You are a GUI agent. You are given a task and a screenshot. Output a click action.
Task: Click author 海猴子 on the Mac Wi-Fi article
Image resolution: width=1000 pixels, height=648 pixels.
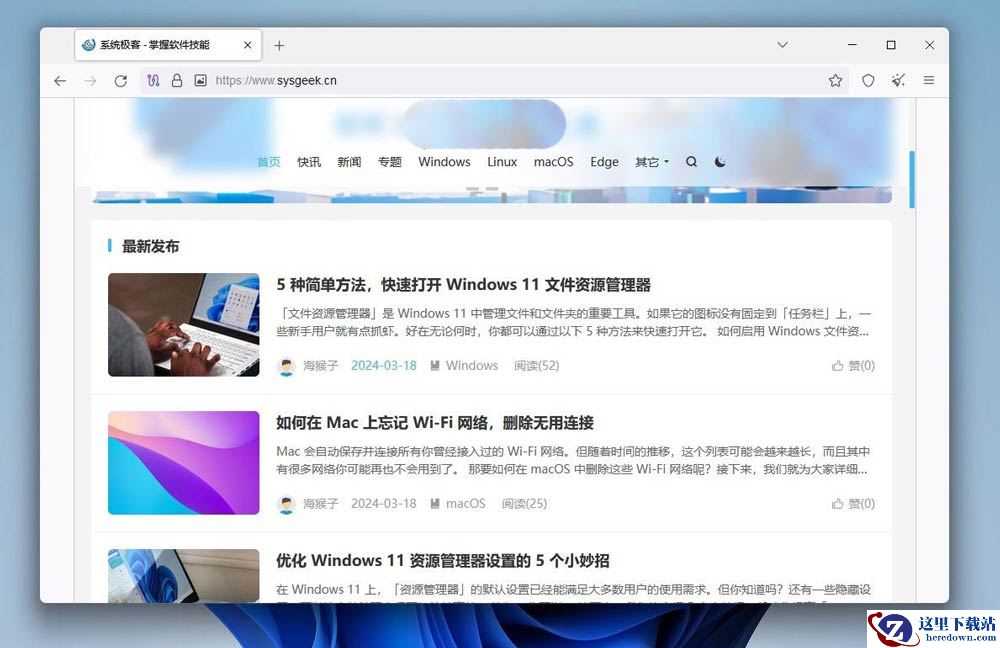click(321, 503)
